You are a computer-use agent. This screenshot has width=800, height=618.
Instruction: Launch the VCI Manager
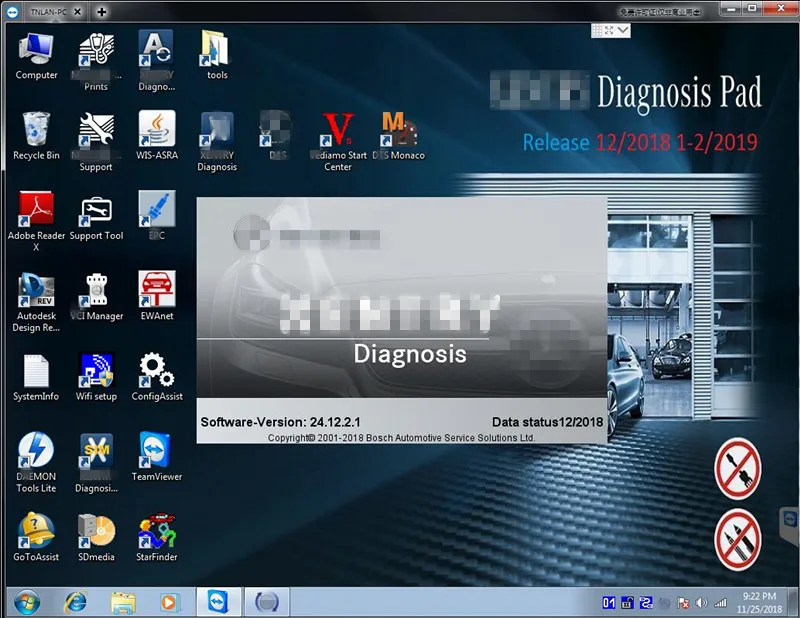point(96,290)
